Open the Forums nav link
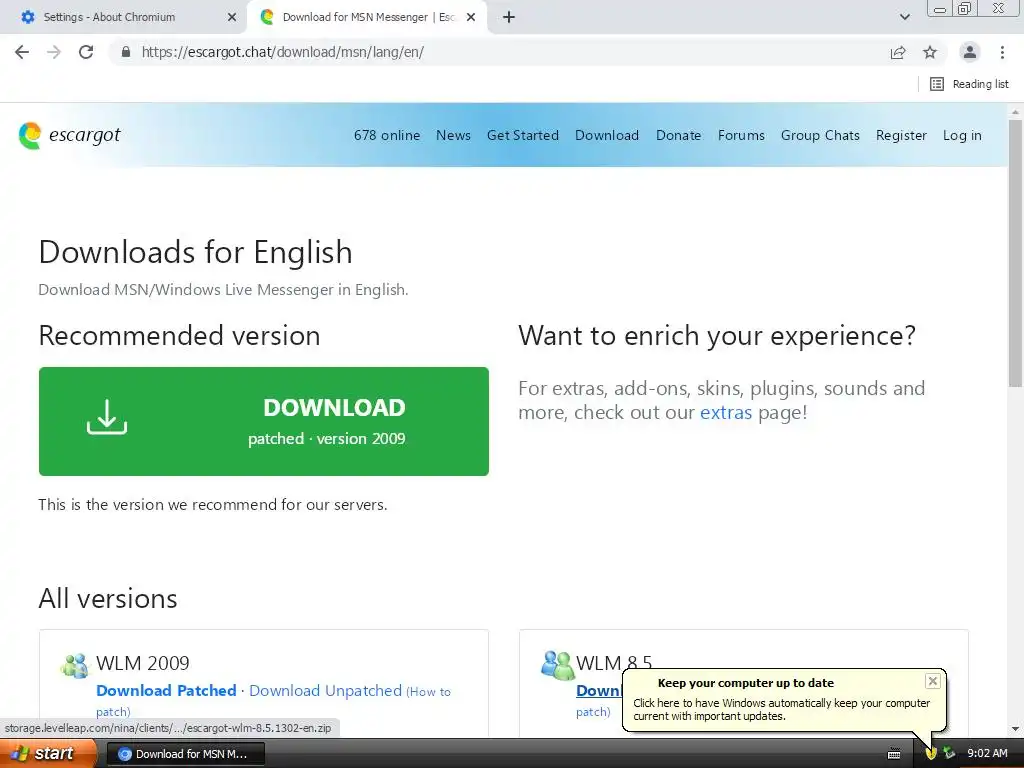The height and width of the screenshot is (768, 1024). (x=741, y=135)
